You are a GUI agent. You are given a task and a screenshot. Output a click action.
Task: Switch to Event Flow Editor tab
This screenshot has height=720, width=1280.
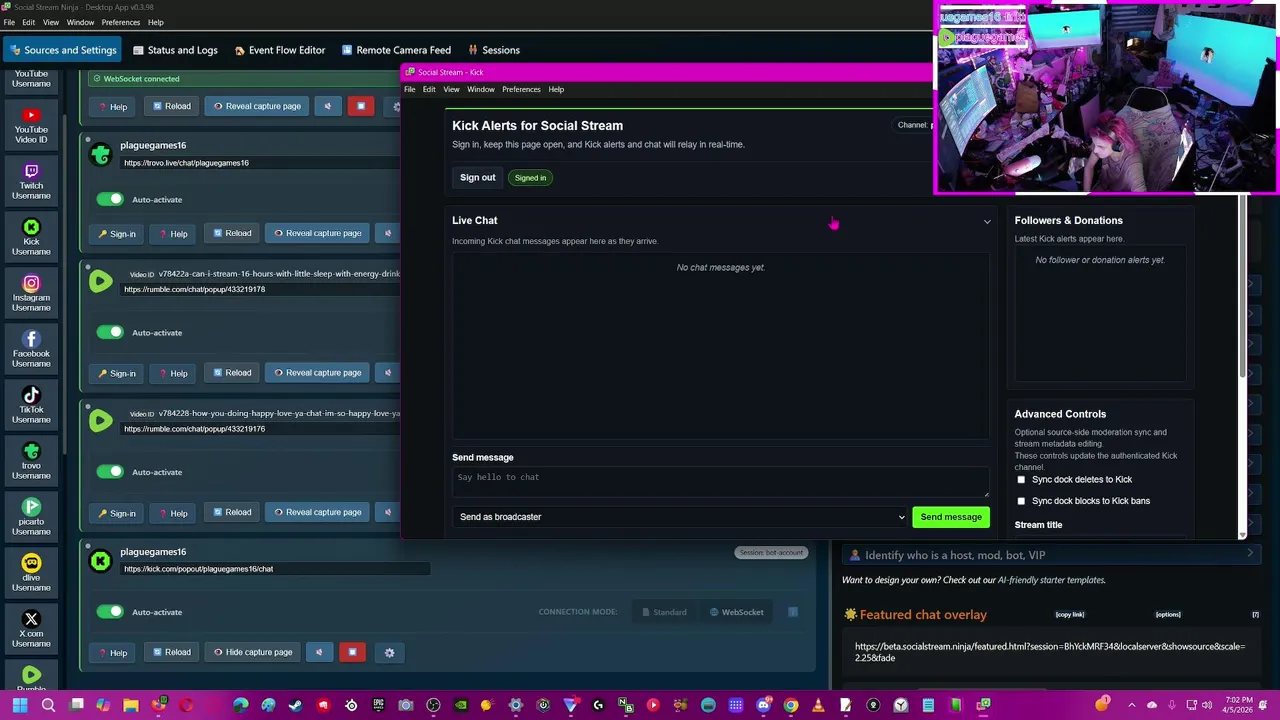click(x=279, y=50)
